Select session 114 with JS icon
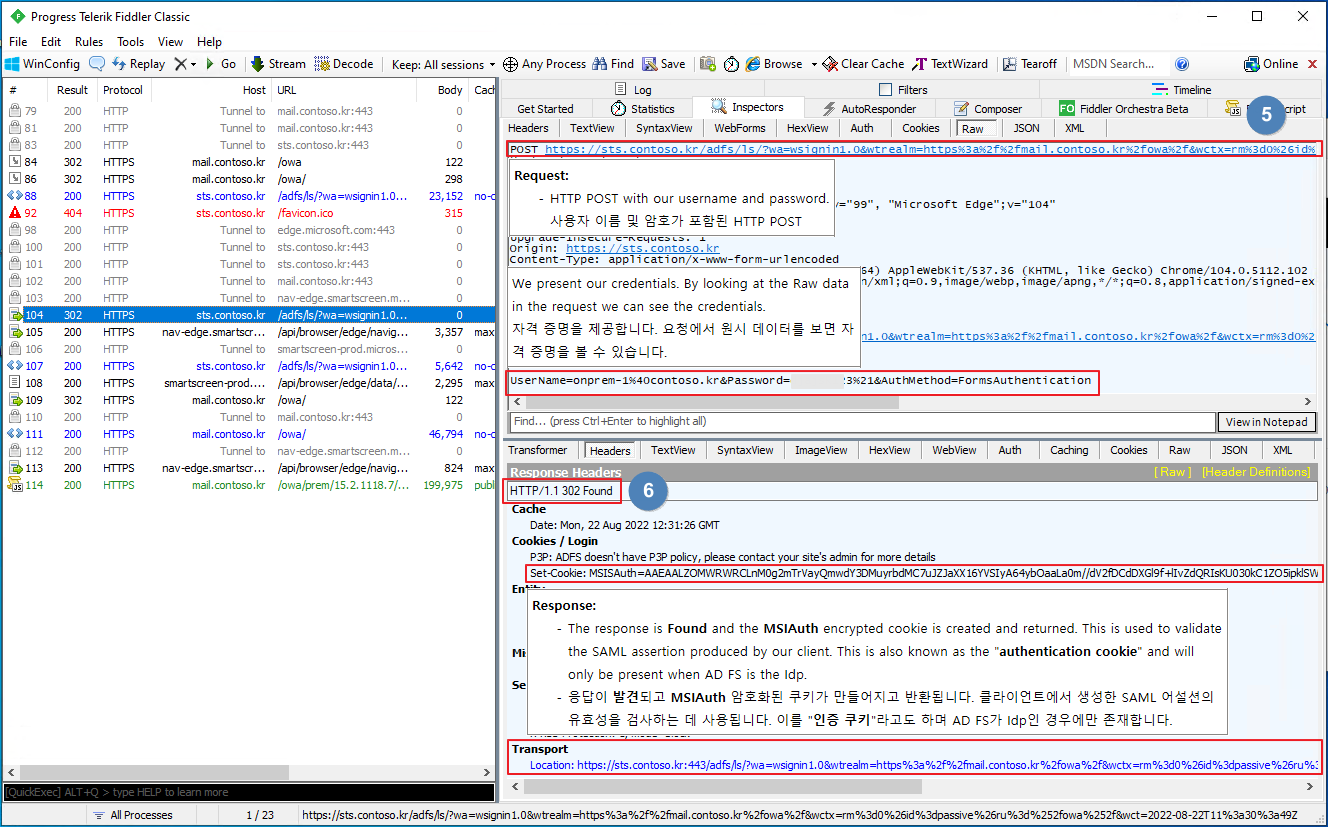1328x827 pixels. click(x=248, y=485)
